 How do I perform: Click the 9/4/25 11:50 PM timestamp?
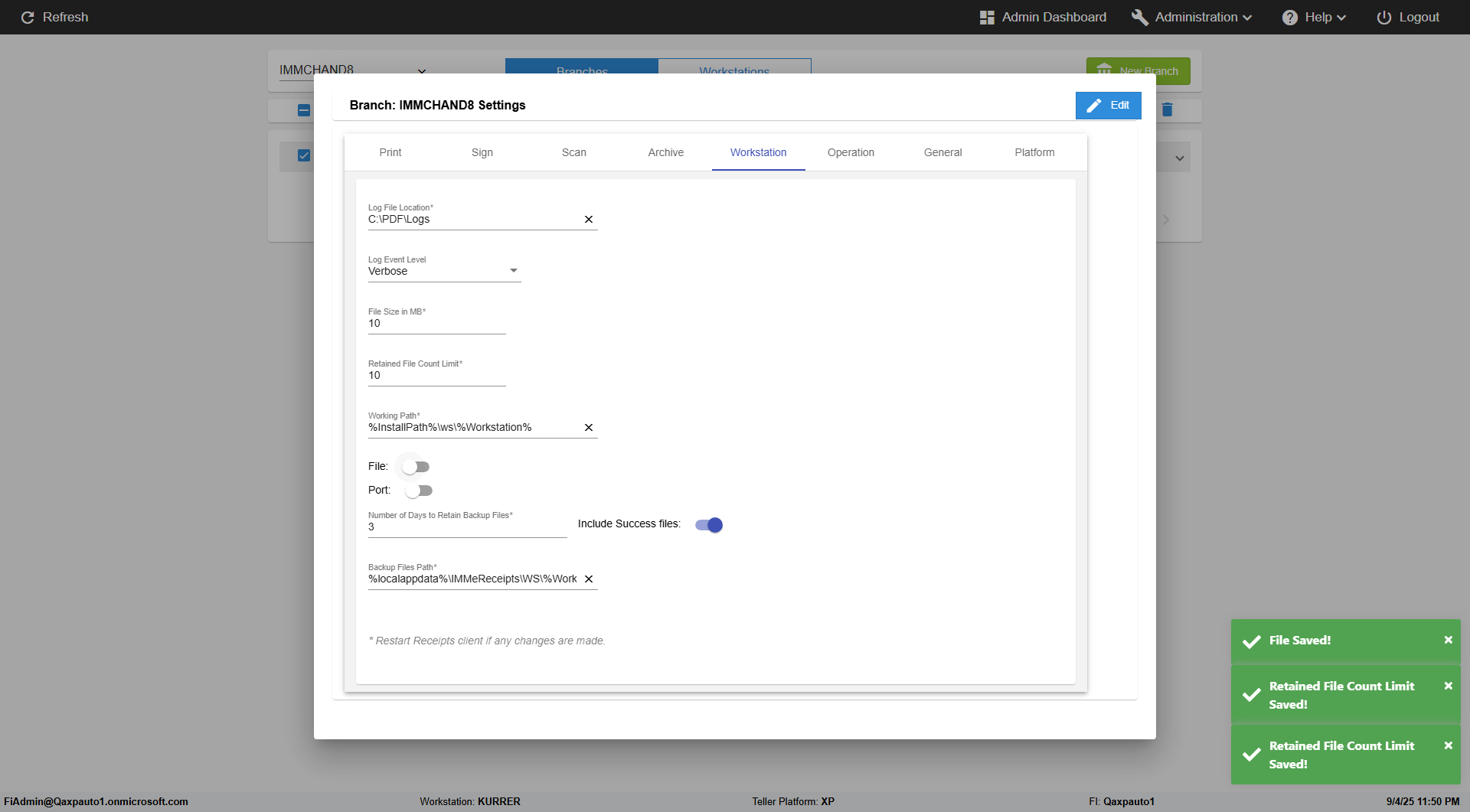(x=1423, y=802)
